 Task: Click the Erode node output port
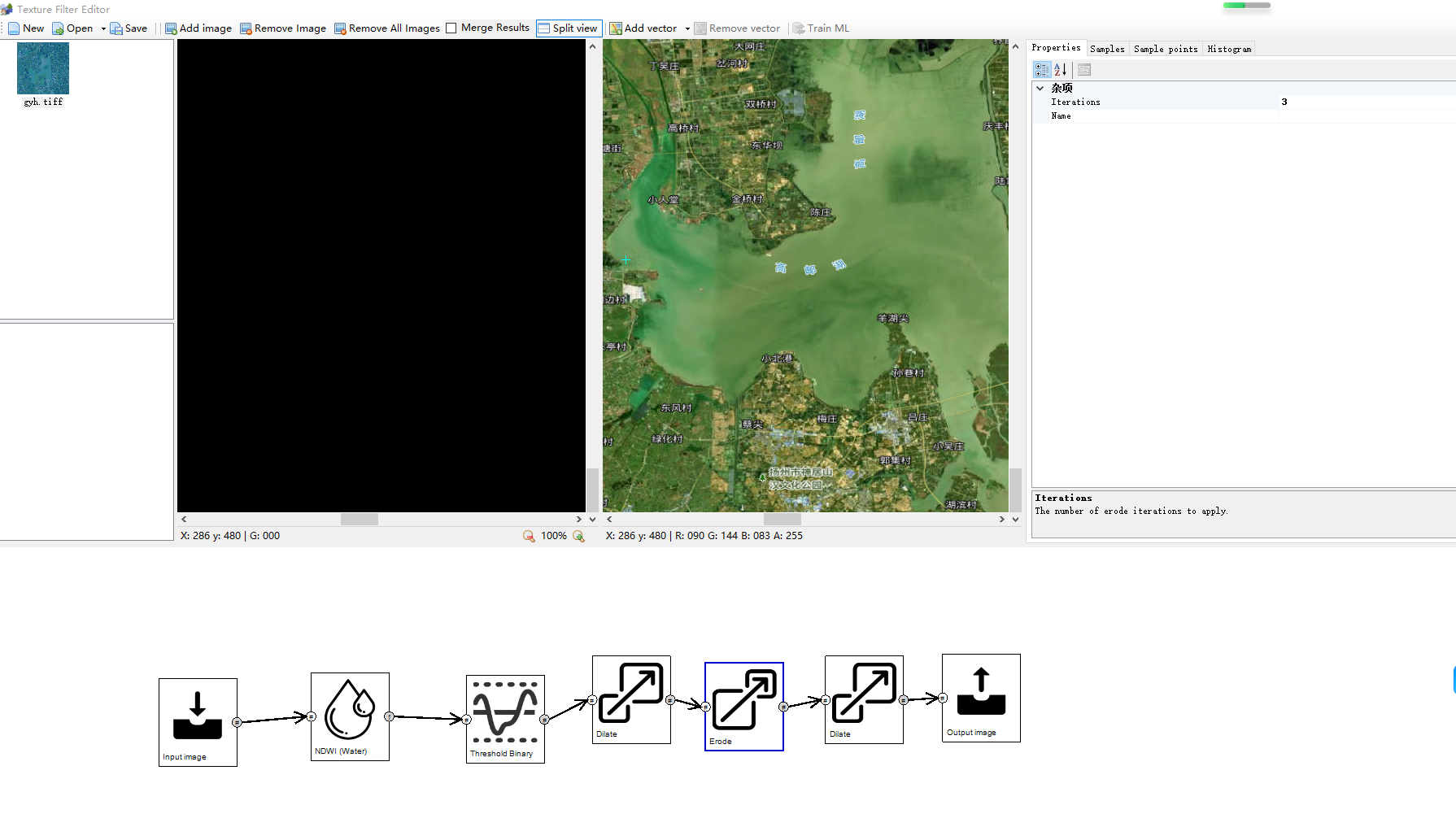(783, 707)
